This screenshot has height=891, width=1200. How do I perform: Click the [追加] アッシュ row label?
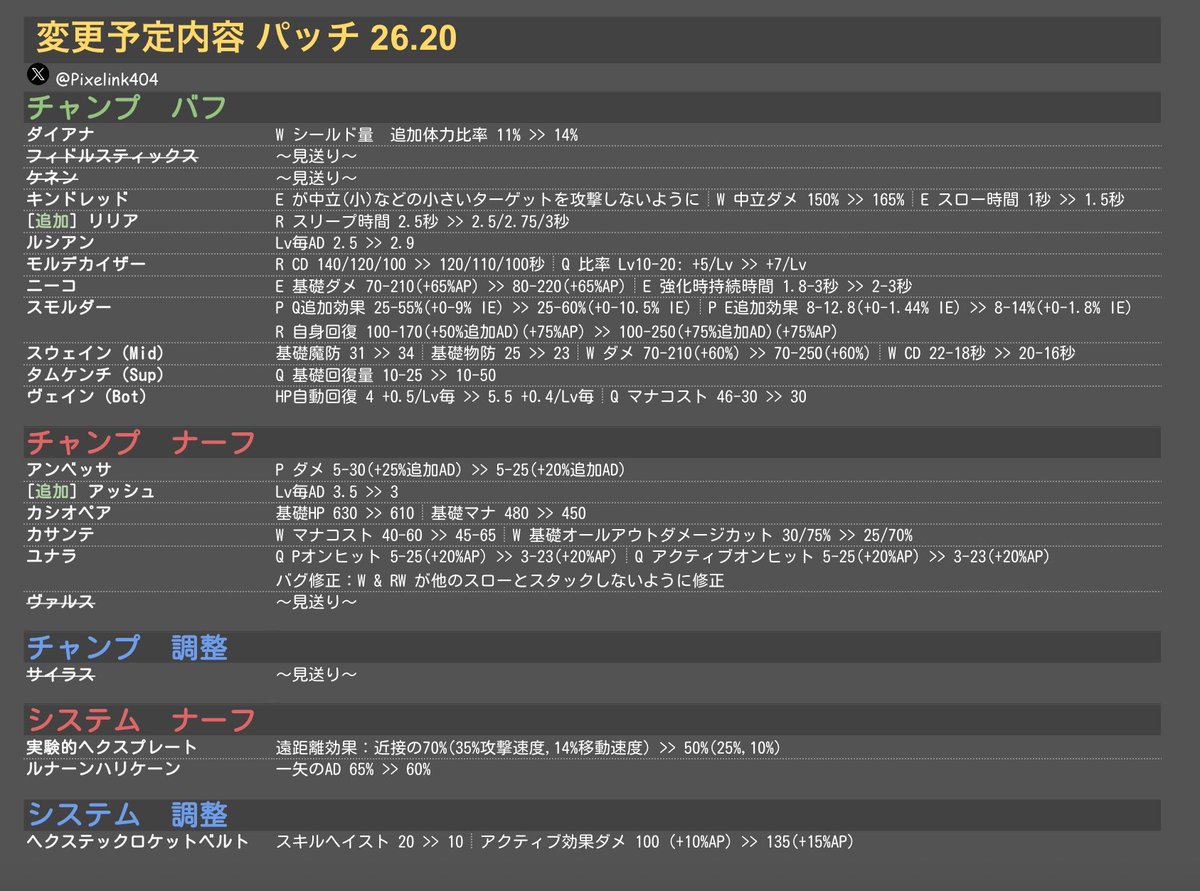coord(90,492)
